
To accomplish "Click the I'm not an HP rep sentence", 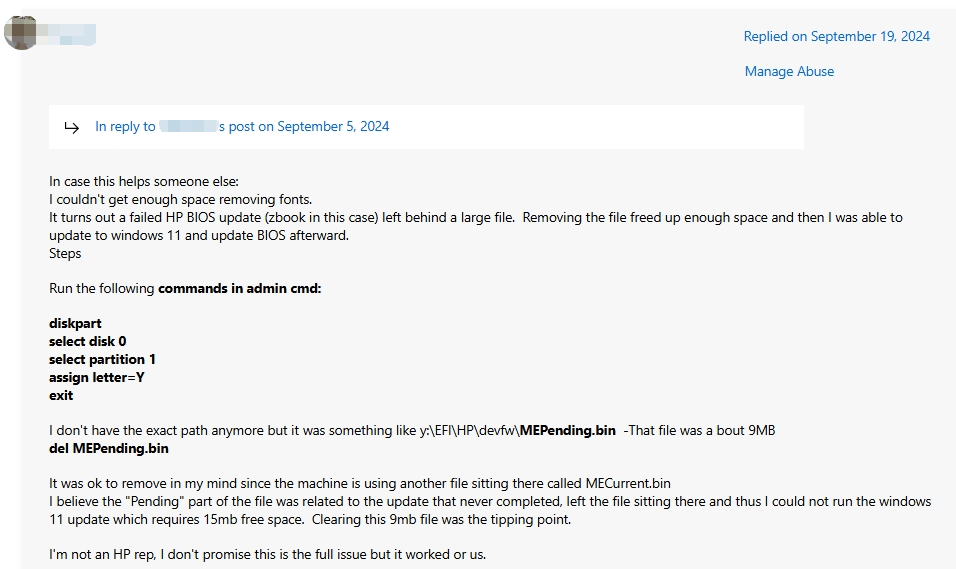I will click(267, 555).
